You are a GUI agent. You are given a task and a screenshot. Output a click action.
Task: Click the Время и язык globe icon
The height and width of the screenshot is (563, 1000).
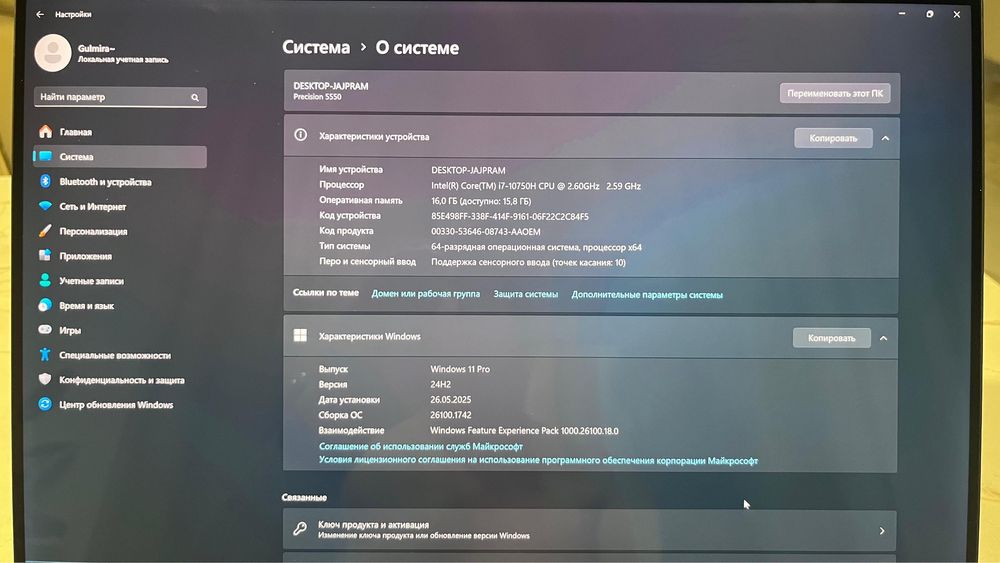coord(45,305)
